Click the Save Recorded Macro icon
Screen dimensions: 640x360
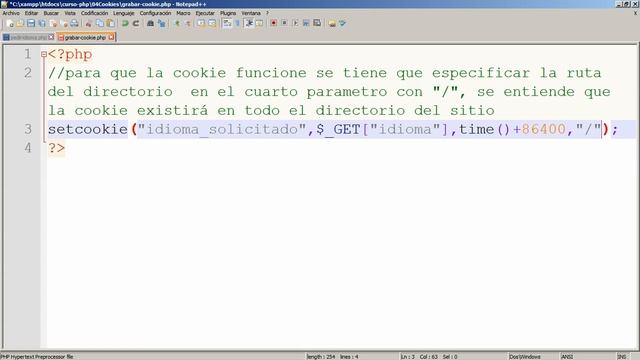317,23
